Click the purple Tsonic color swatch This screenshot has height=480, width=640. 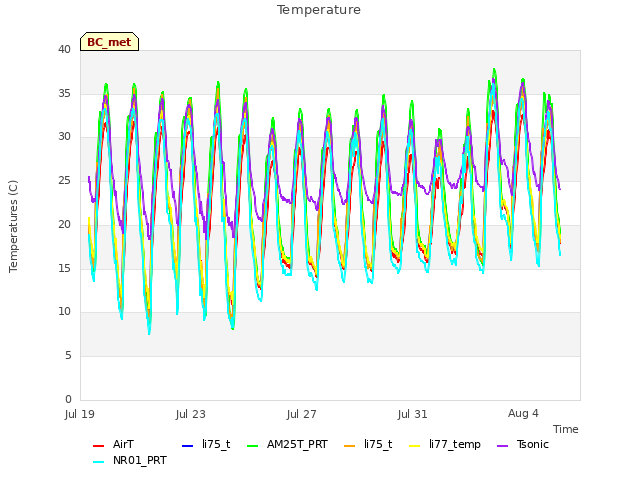tap(503, 446)
